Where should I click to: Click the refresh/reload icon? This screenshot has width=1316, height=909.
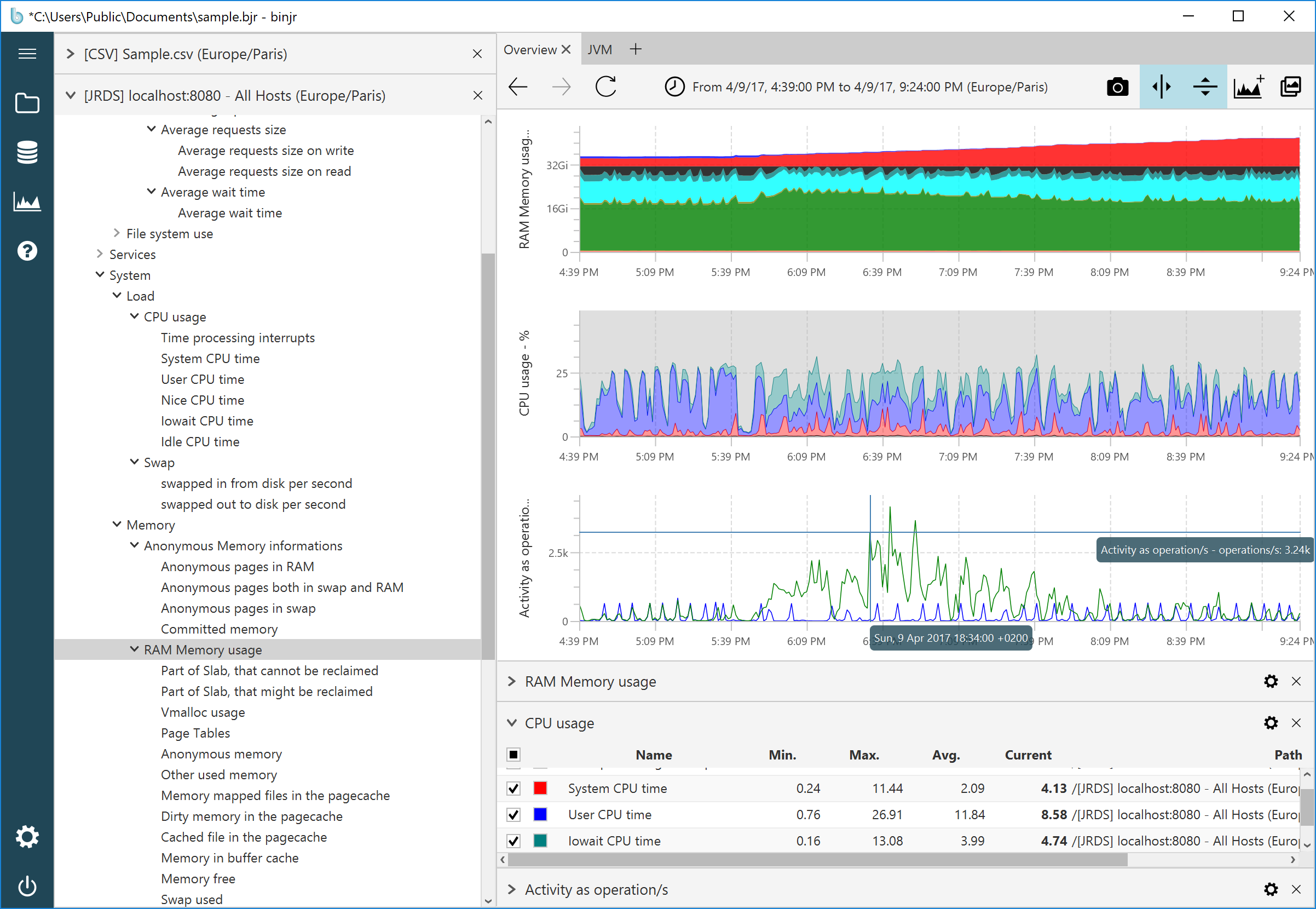(x=606, y=88)
